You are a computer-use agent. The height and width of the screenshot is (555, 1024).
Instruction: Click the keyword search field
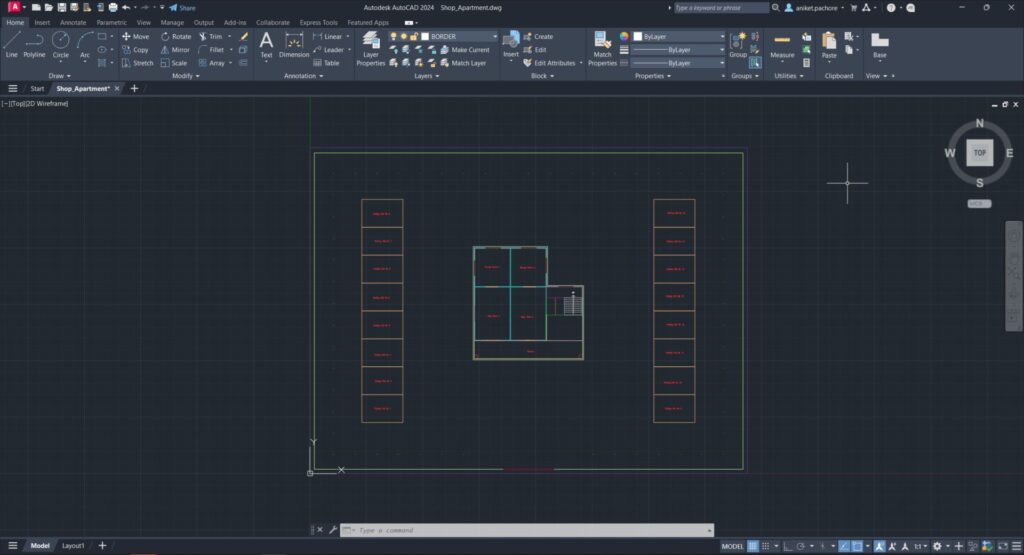[x=720, y=8]
